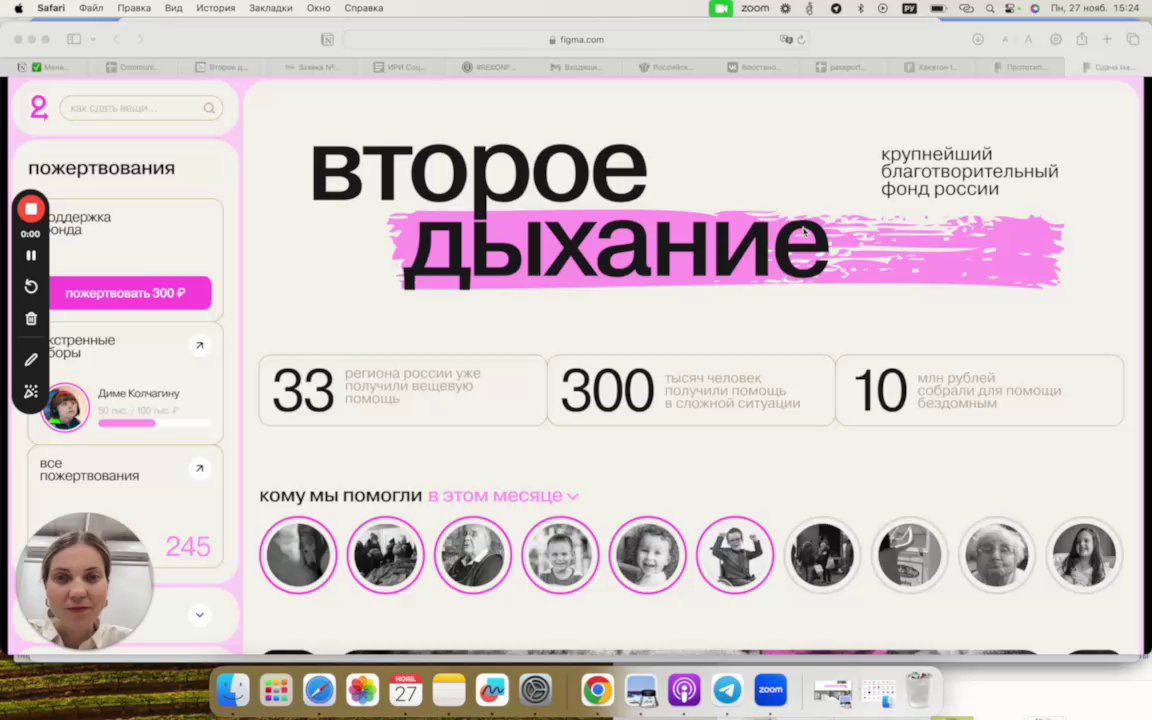Open a new tab with the plus icon
Image resolution: width=1152 pixels, height=720 pixels.
pos(1106,39)
